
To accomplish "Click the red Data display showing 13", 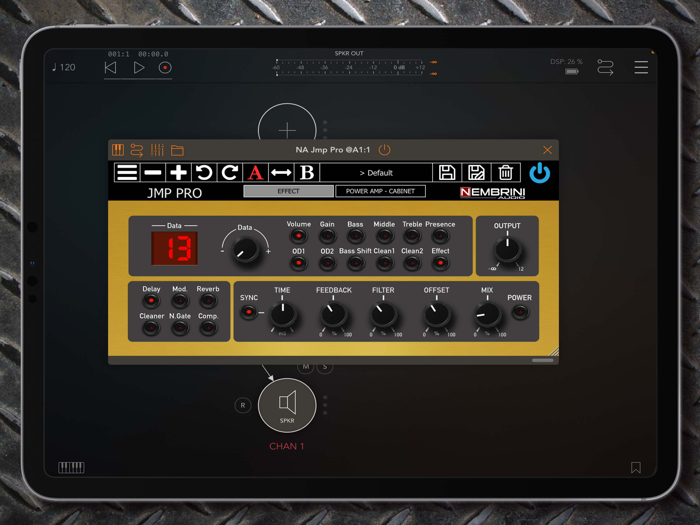I will click(175, 248).
